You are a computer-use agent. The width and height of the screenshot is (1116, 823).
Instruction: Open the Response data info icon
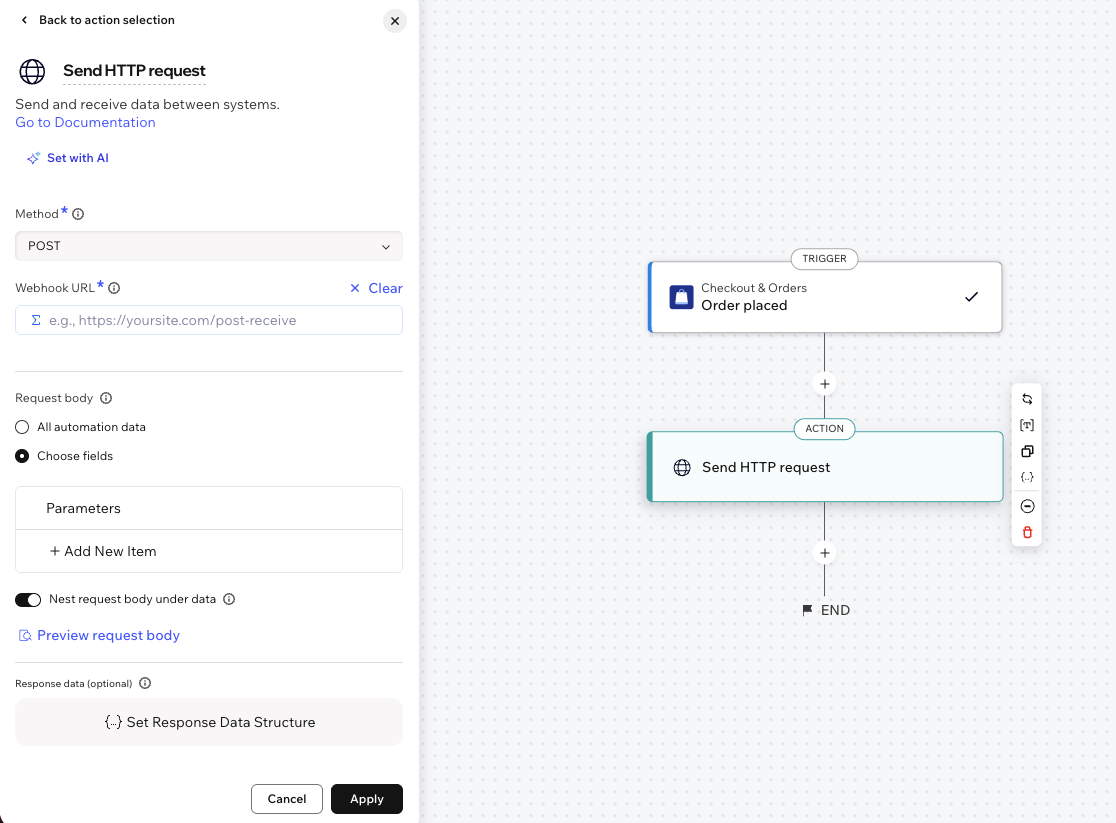coord(145,683)
